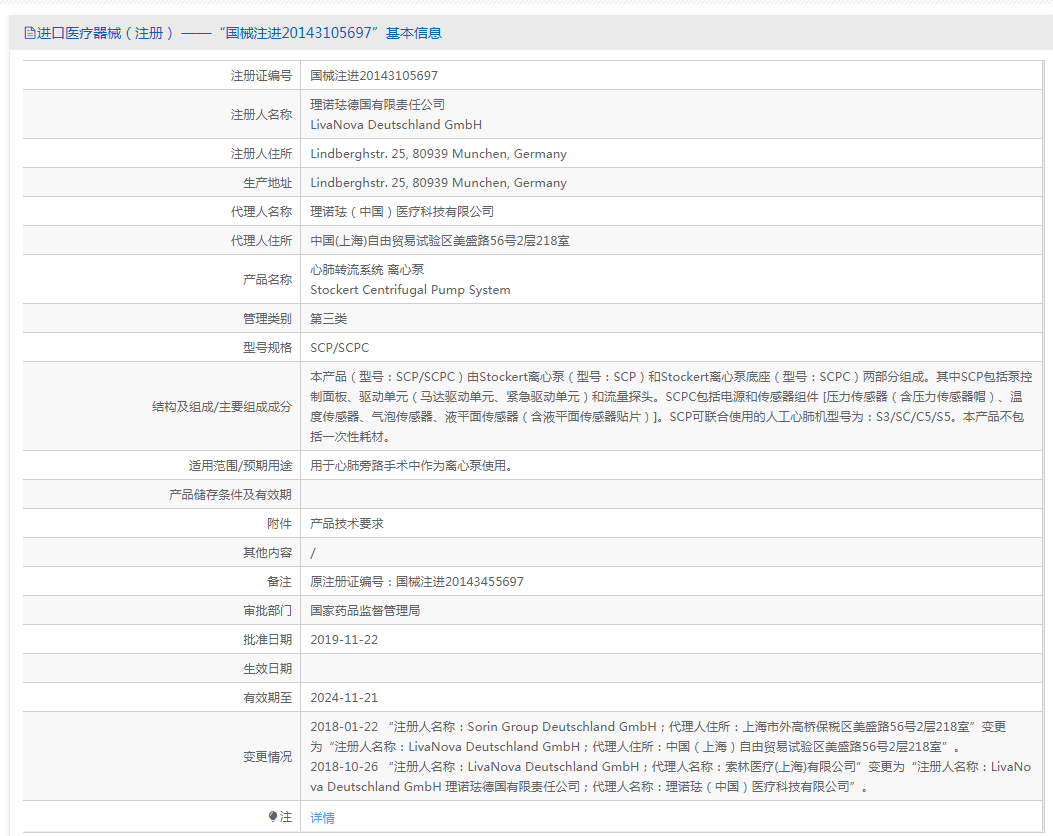Image resolution: width=1053 pixels, height=836 pixels.
Task: Select agent name 理诺珐（中国）医疗科技有限公司
Action: point(402,212)
